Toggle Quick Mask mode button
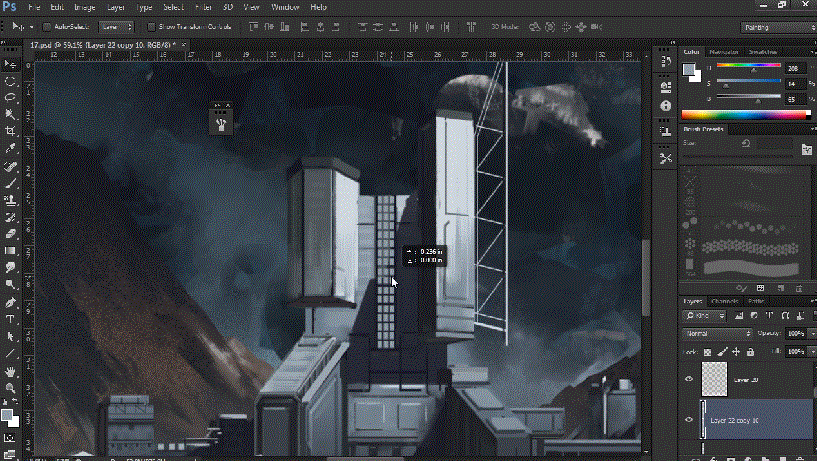Viewport: 817px width, 461px height. [10, 438]
